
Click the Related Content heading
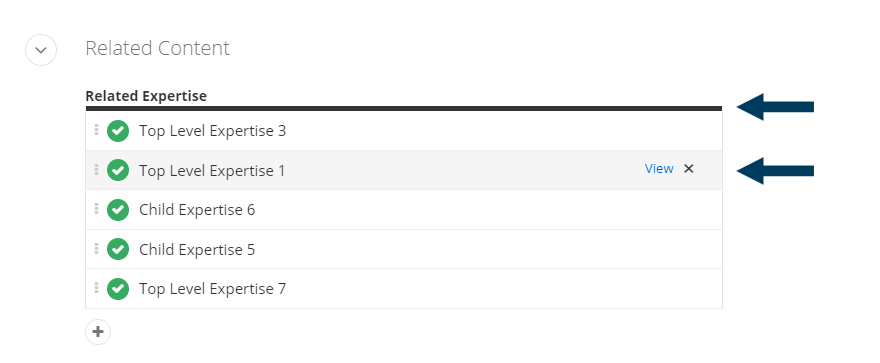158,48
